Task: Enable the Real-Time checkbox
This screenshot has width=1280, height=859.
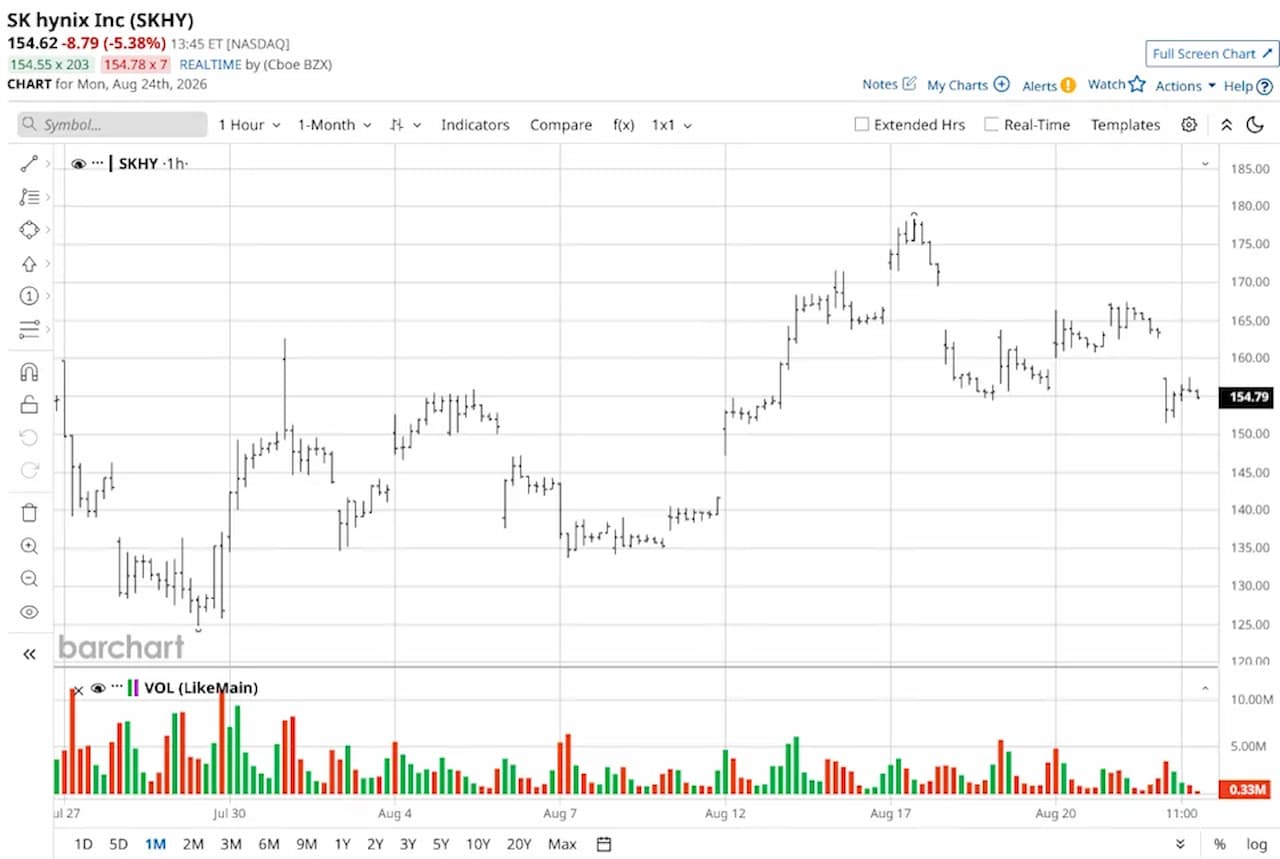Action: coord(991,125)
